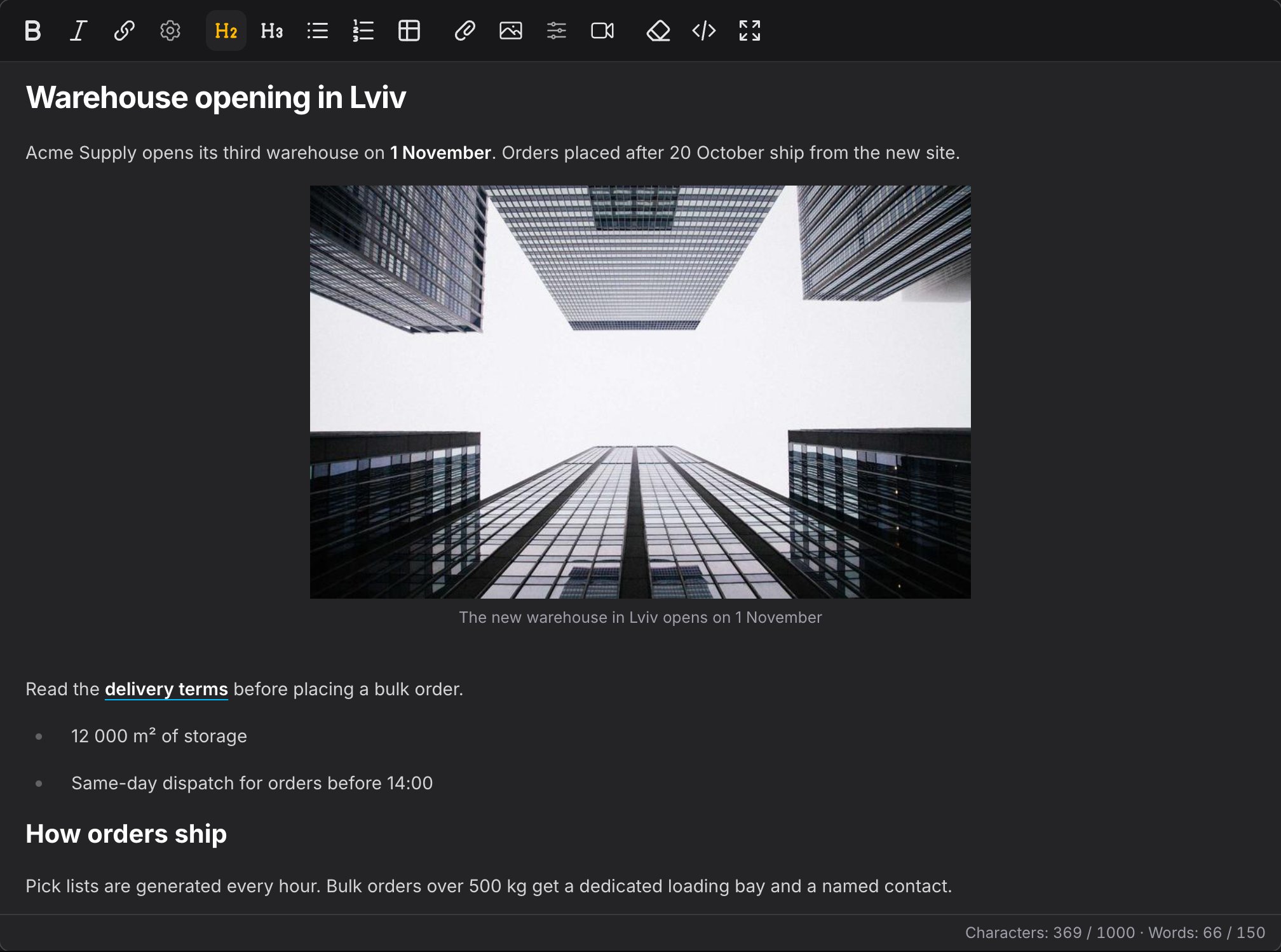
Task: Open the delivery terms link
Action: click(x=166, y=690)
